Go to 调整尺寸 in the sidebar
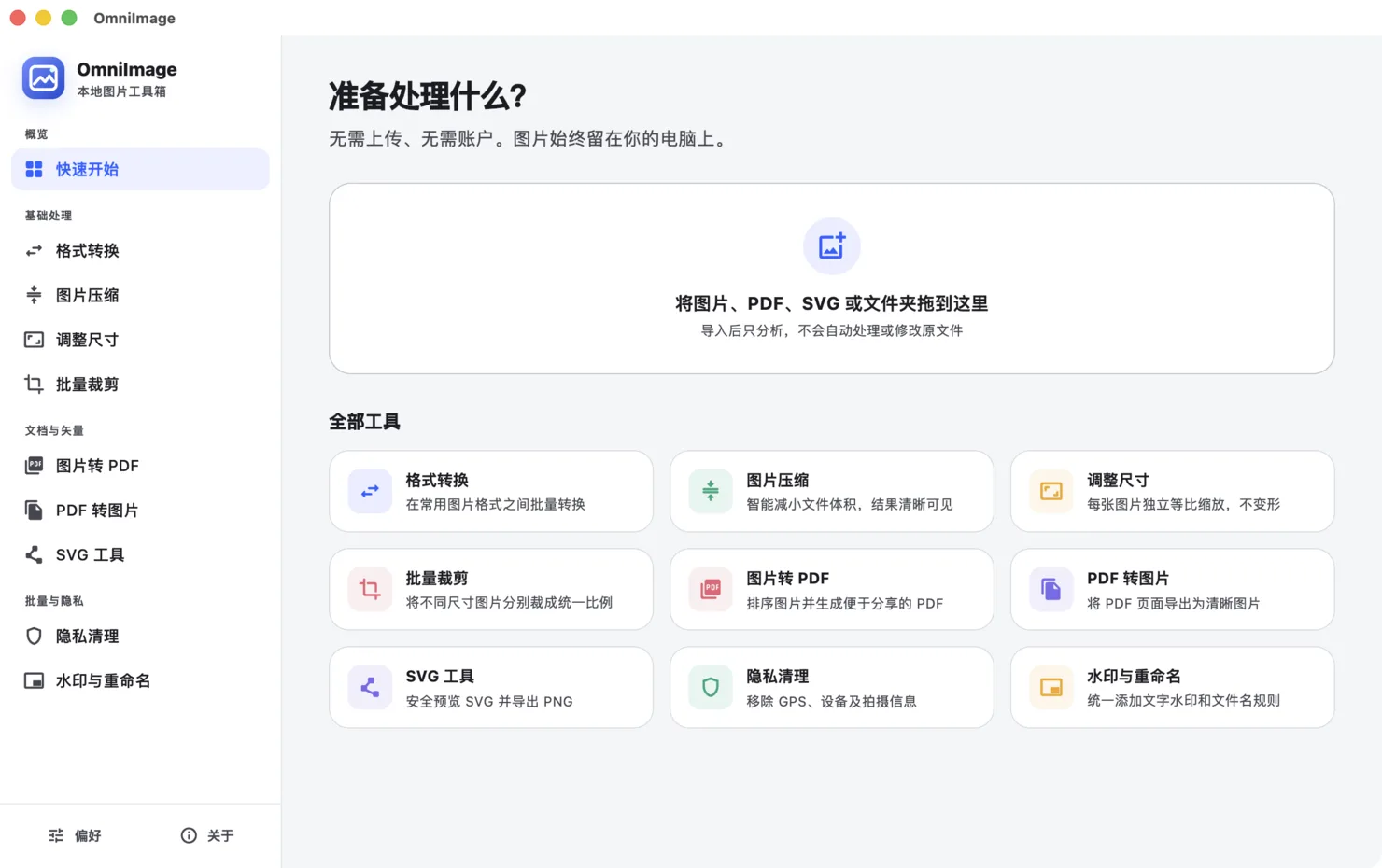Viewport: 1382px width, 868px height. (x=140, y=340)
